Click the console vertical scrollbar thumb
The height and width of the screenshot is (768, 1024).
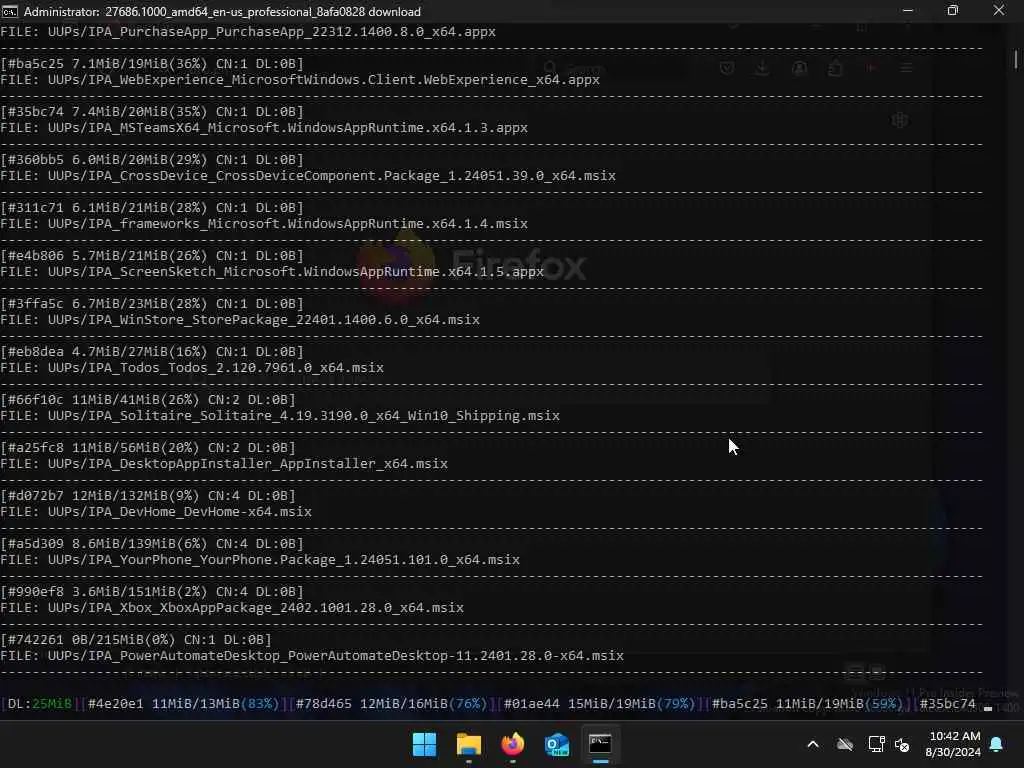[x=1016, y=59]
